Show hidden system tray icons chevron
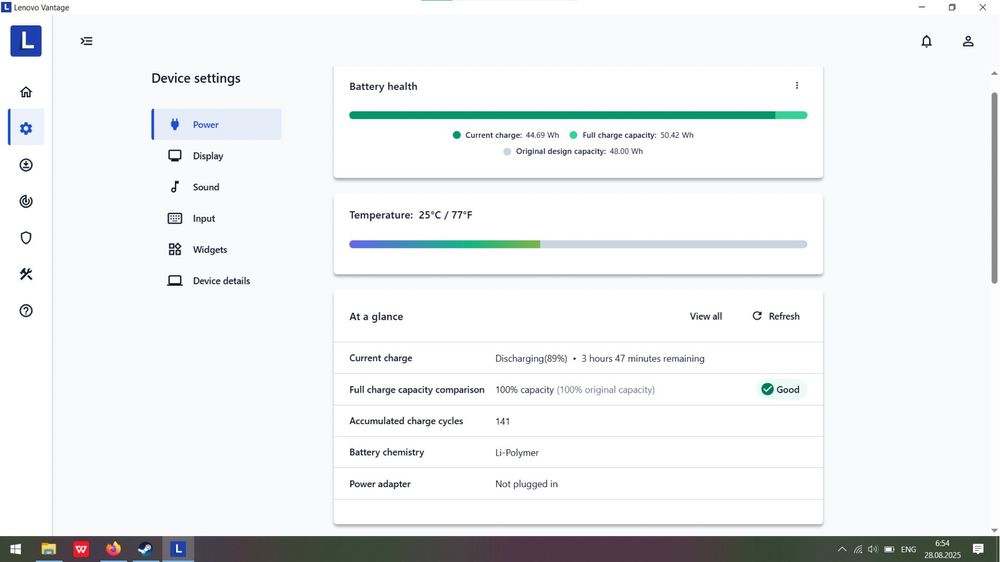 [842, 549]
